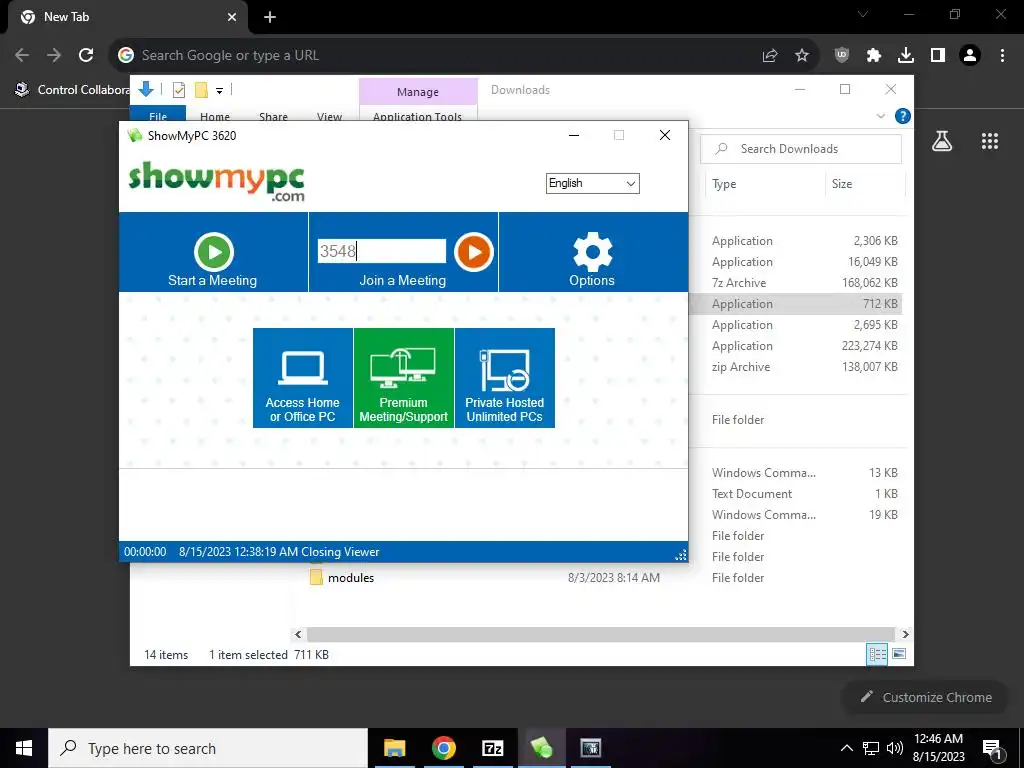
Task: Open Windows notification center icon
Action: pyautogui.click(x=992, y=749)
